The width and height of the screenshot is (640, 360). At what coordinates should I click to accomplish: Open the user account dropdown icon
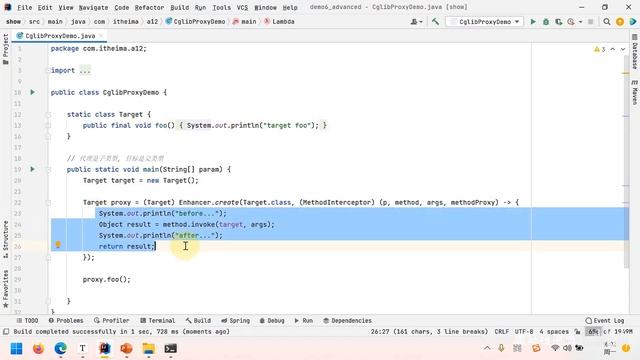point(416,22)
